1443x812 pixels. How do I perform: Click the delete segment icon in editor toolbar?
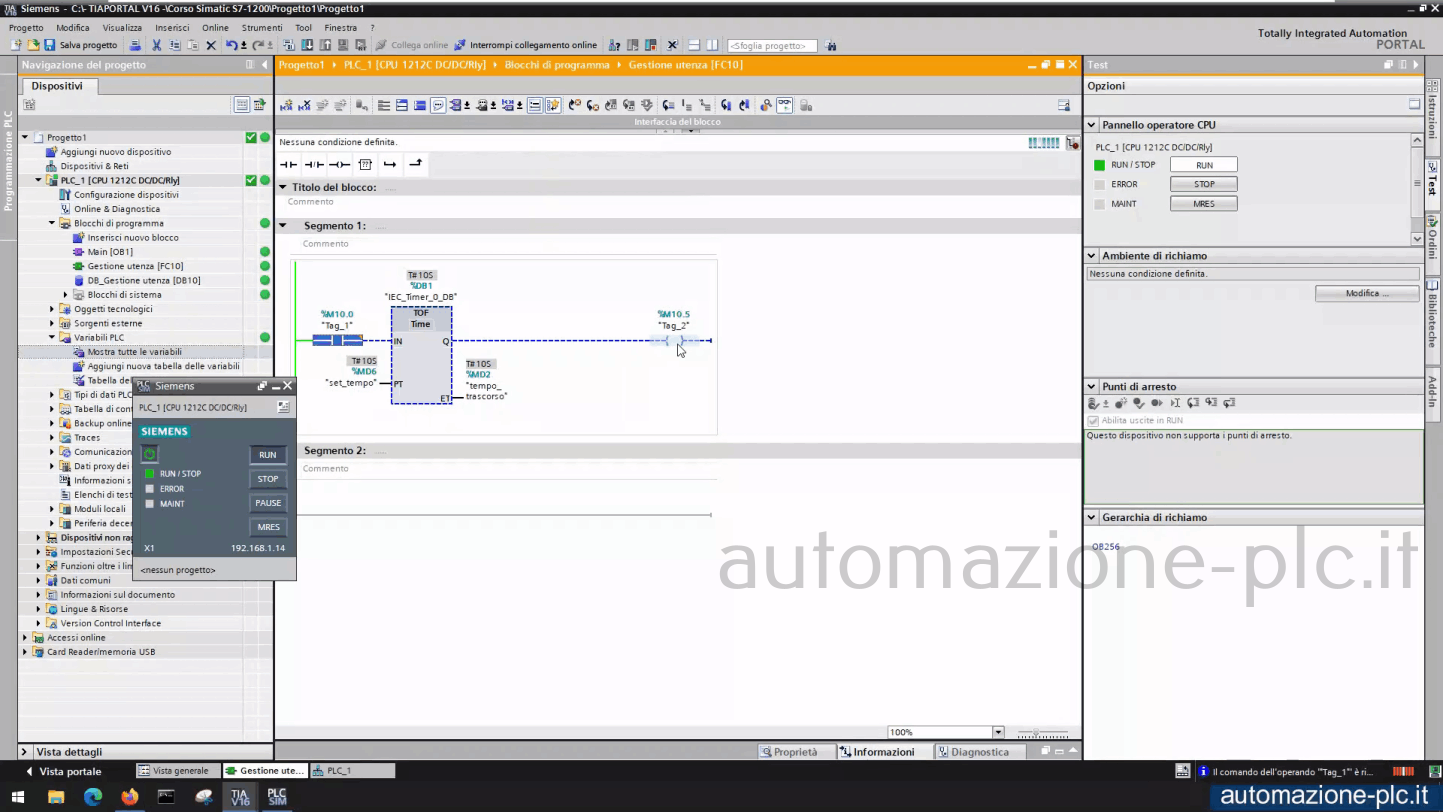(304, 105)
